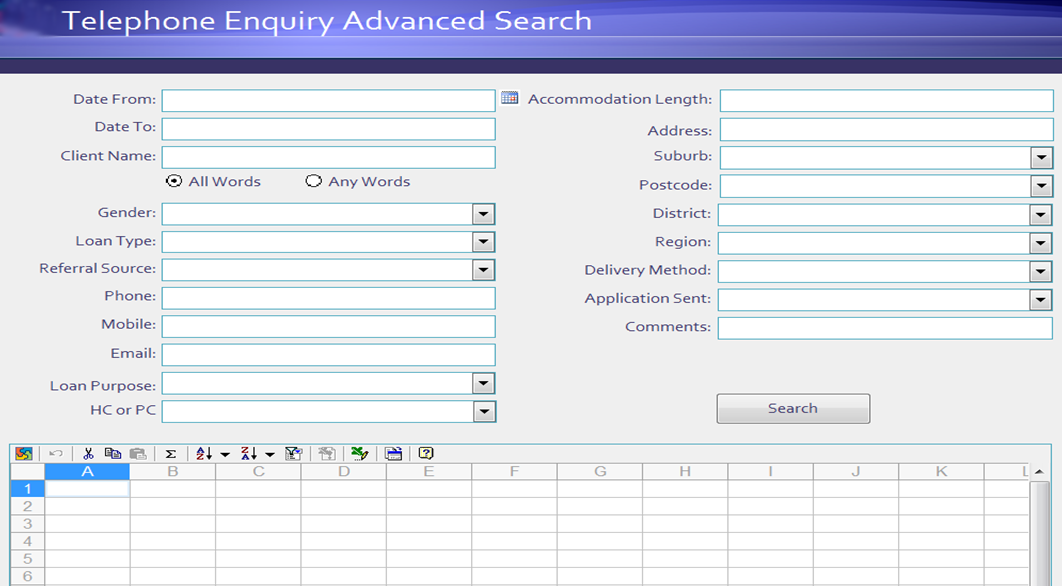The image size is (1062, 586).
Task: Sort results descending using the Z-A icon
Action: [250, 452]
